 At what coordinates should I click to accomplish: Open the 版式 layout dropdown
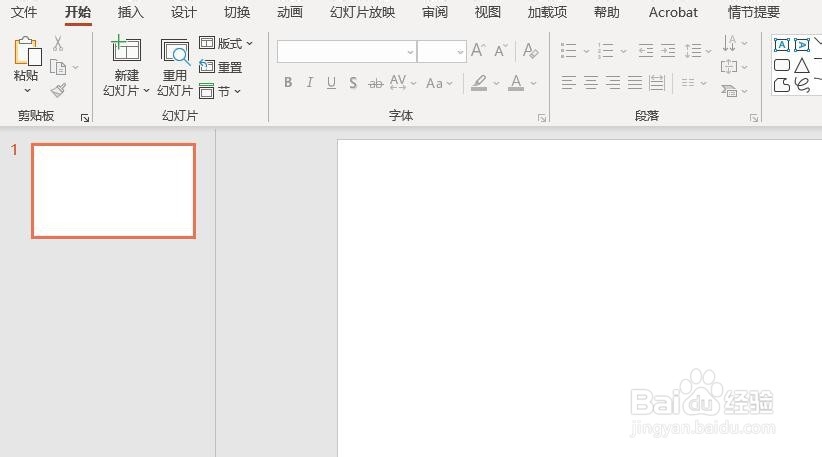[x=226, y=43]
